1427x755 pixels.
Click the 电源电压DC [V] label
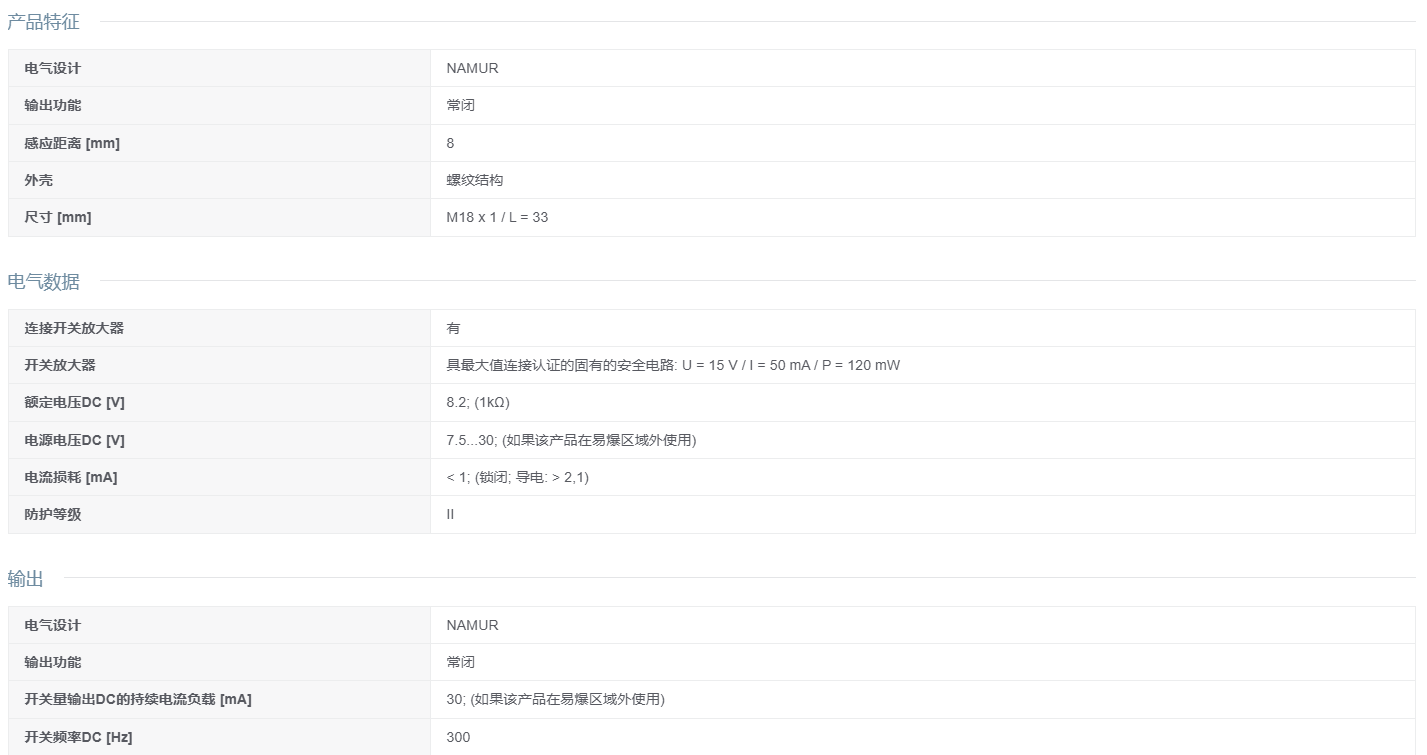point(75,440)
